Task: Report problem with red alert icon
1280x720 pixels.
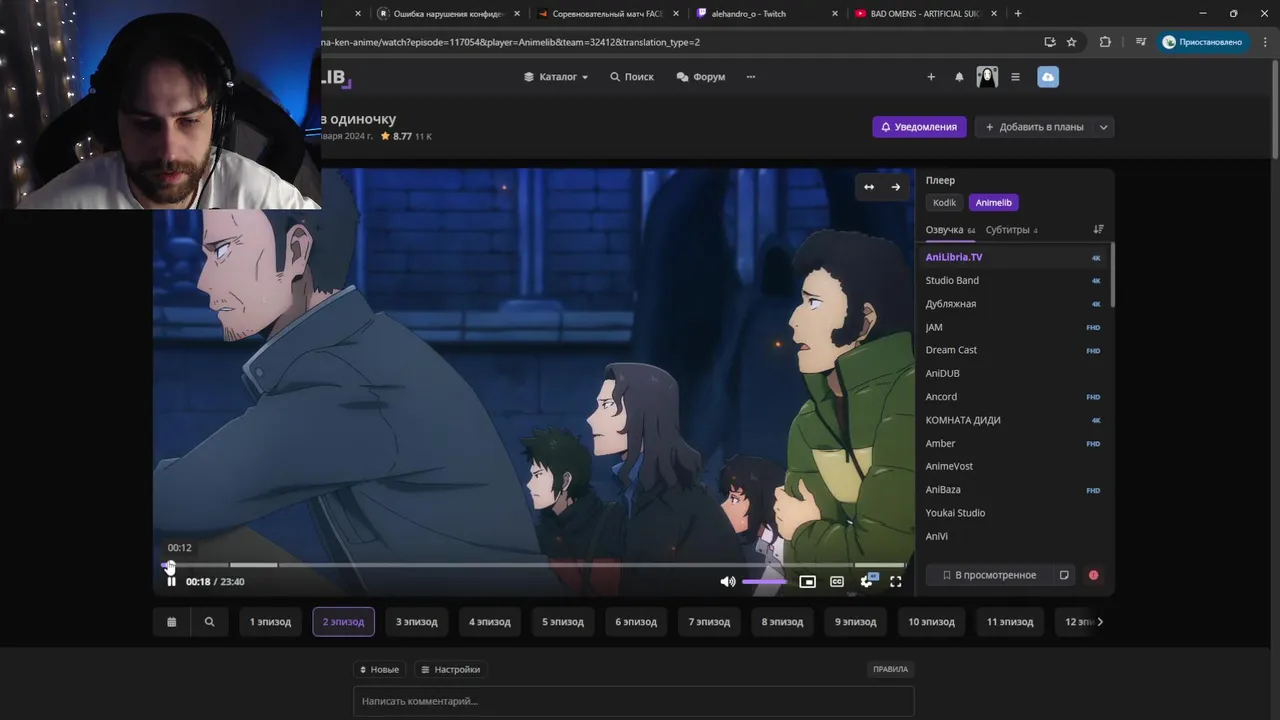Action: (1093, 575)
